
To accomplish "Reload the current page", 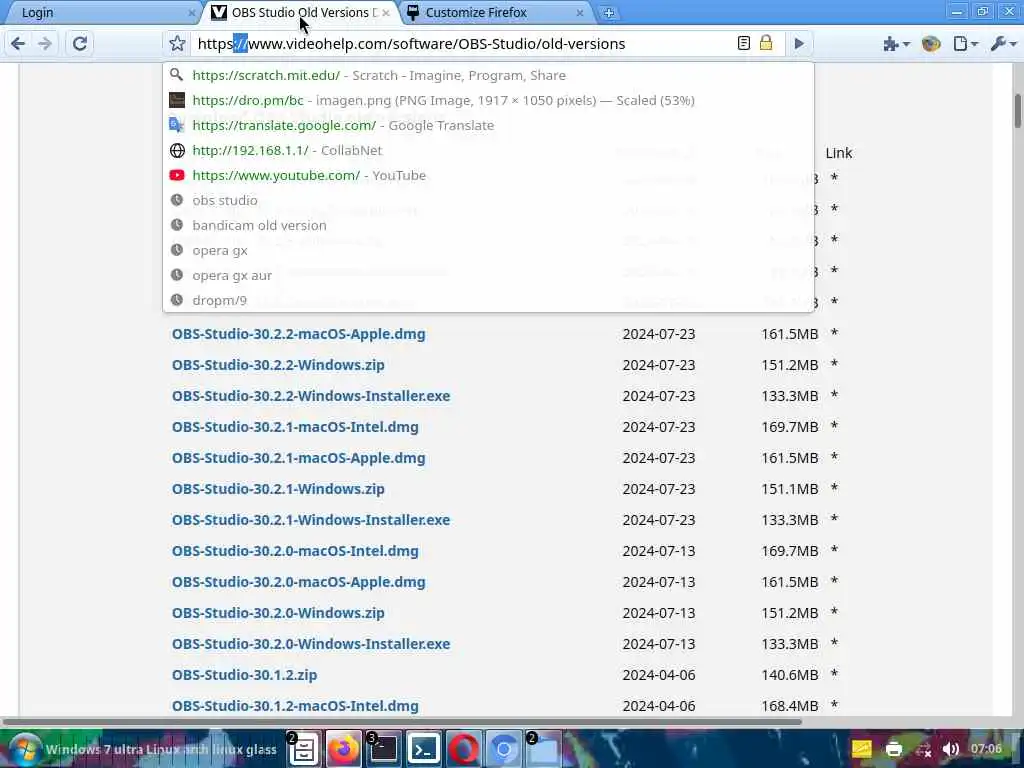I will click(80, 44).
